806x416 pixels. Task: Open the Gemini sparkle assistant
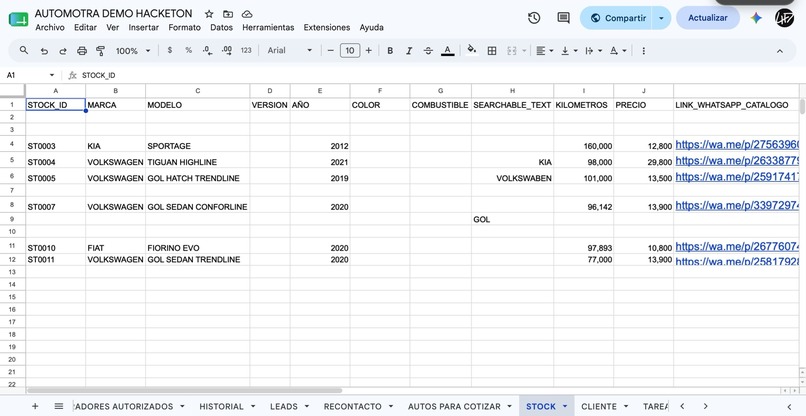point(756,18)
